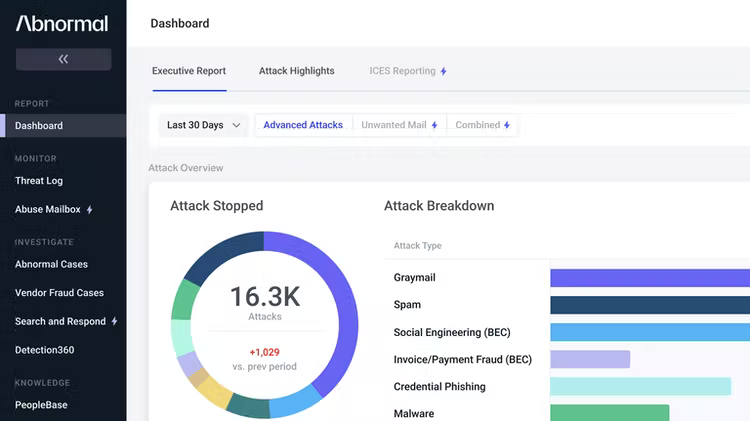Viewport: 750px width, 421px height.
Task: Click lightning bolt beside Search and Respond
Action: click(114, 321)
